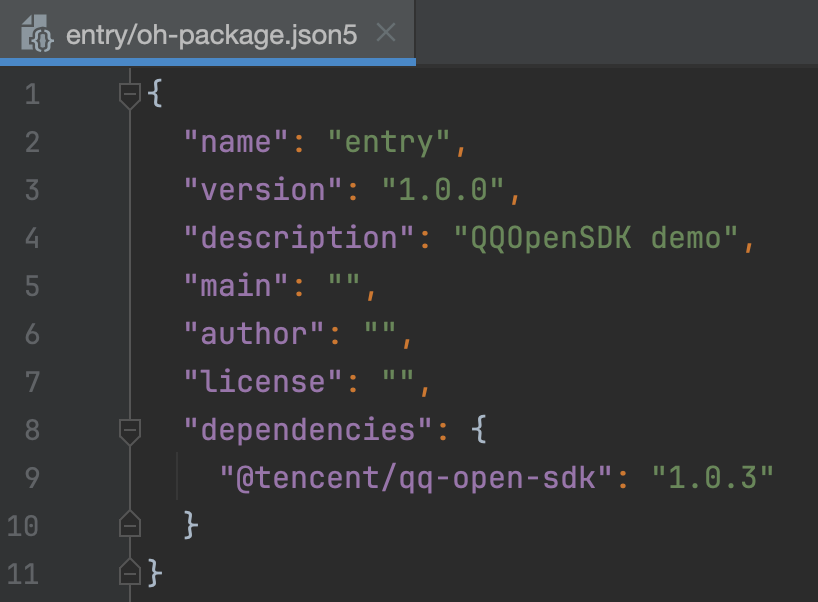Viewport: 818px width, 602px height.
Task: Click line number 7 in the gutter
Action: pyautogui.click(x=32, y=382)
